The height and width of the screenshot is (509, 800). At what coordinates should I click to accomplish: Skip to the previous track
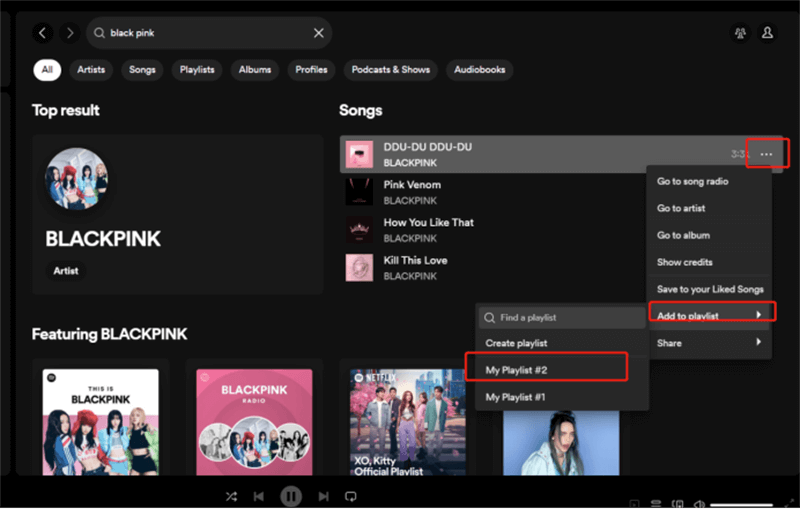[x=259, y=496]
